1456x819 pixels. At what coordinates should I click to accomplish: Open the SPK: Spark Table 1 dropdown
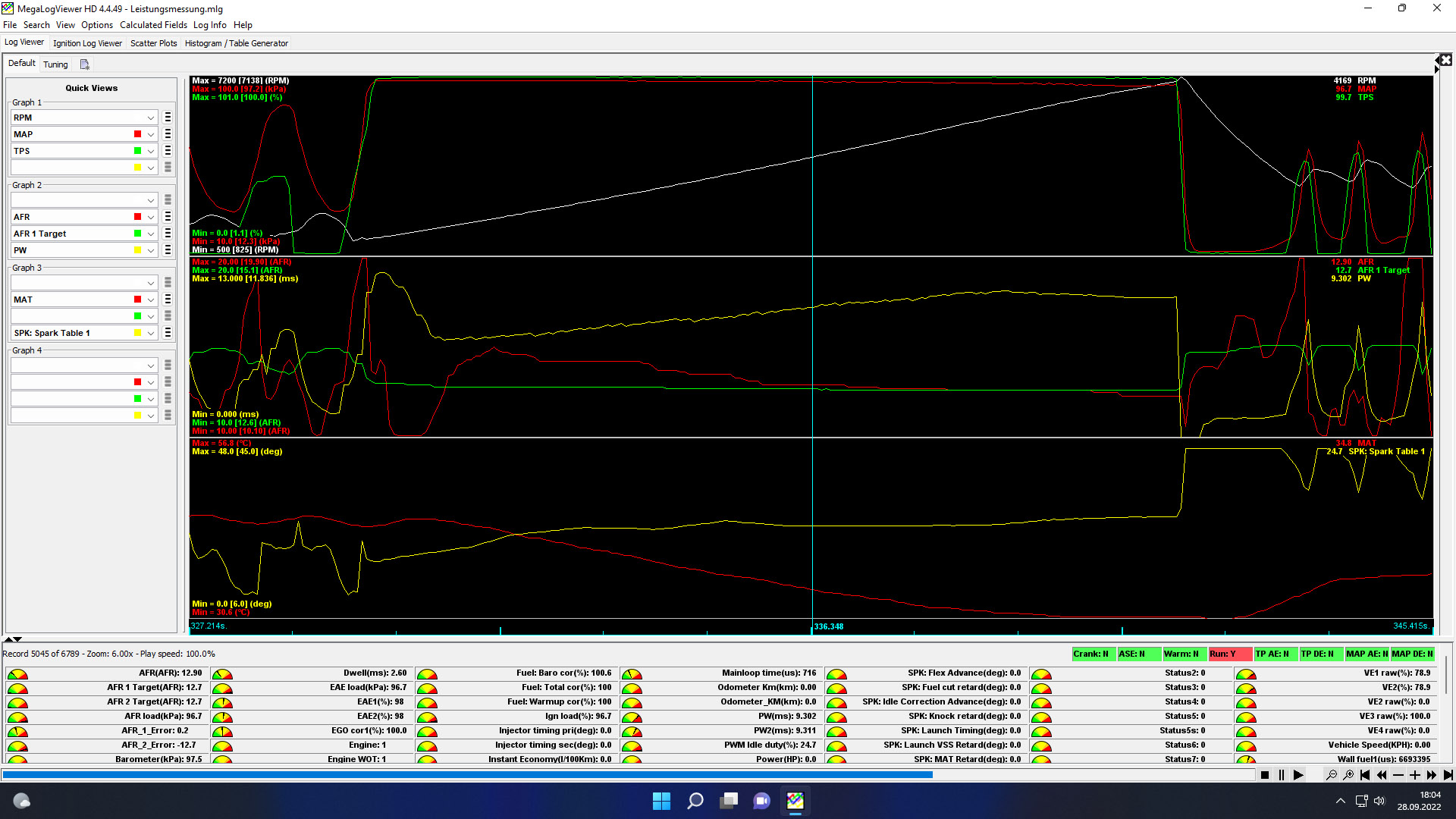(150, 333)
